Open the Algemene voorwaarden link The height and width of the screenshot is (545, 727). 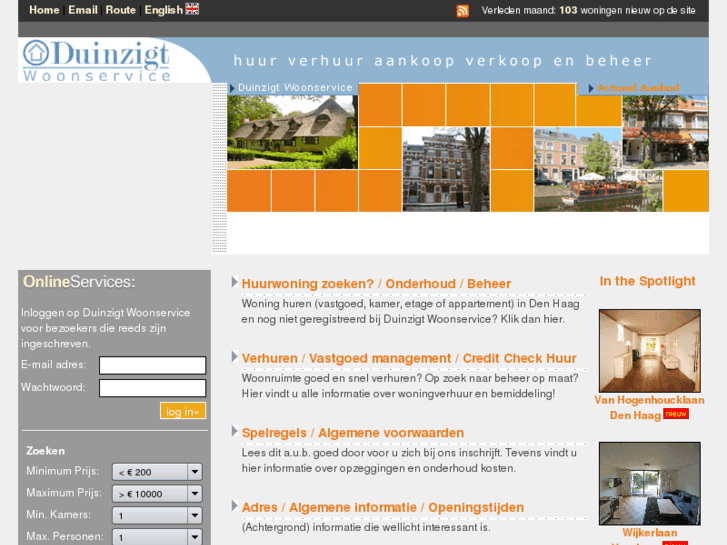[x=391, y=433]
